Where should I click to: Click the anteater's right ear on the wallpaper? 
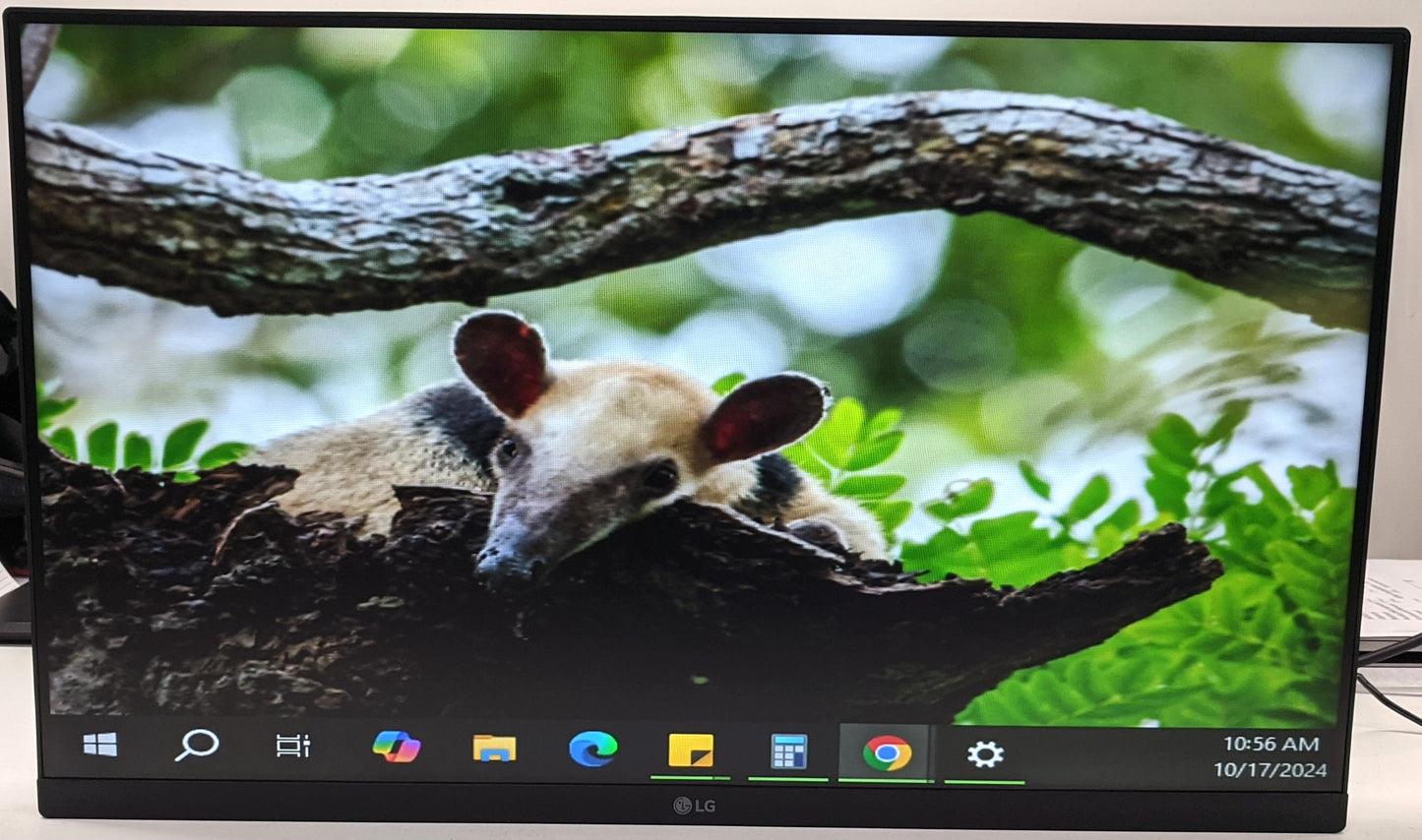tap(763, 418)
